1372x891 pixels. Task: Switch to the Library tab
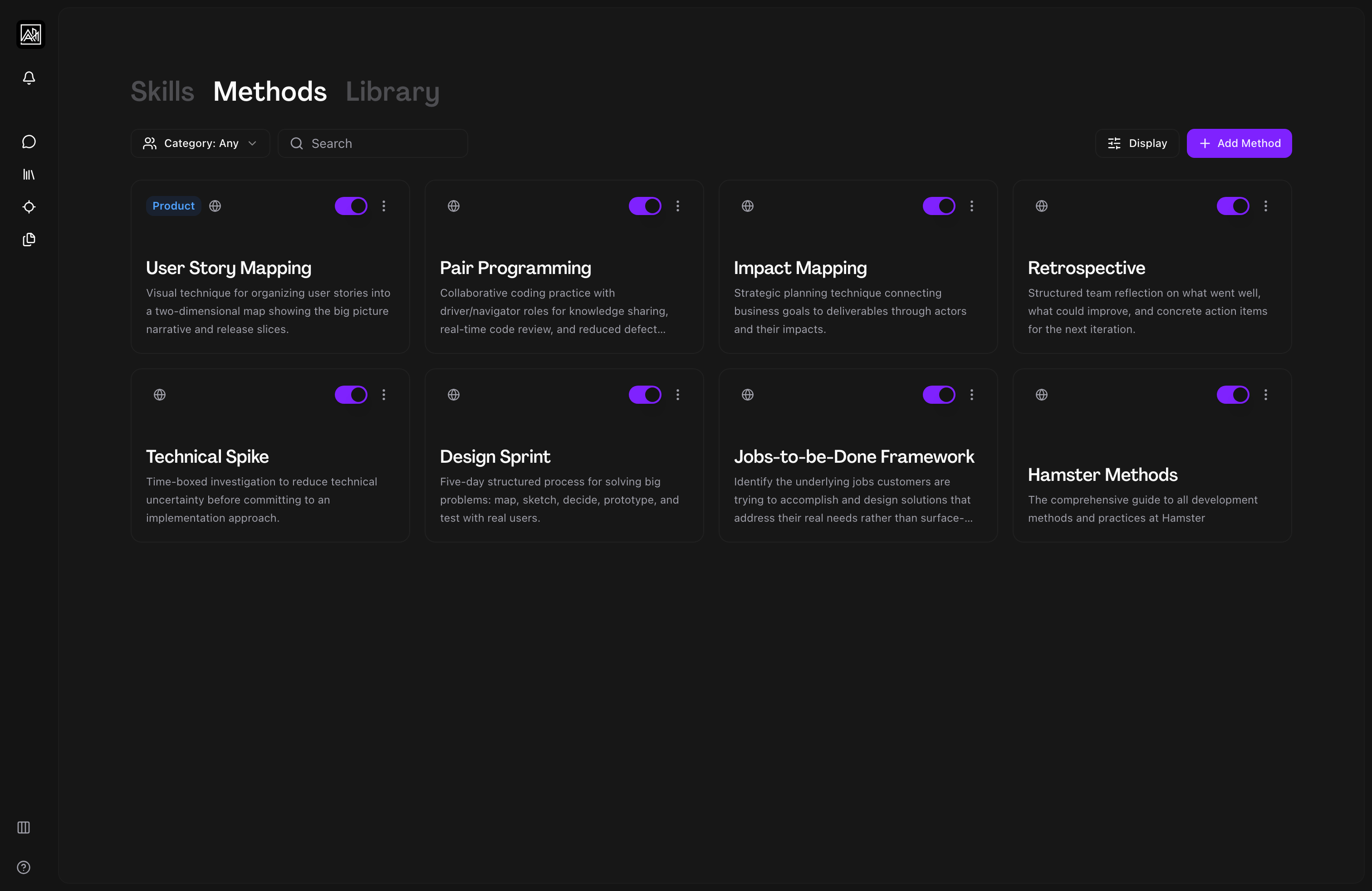392,92
